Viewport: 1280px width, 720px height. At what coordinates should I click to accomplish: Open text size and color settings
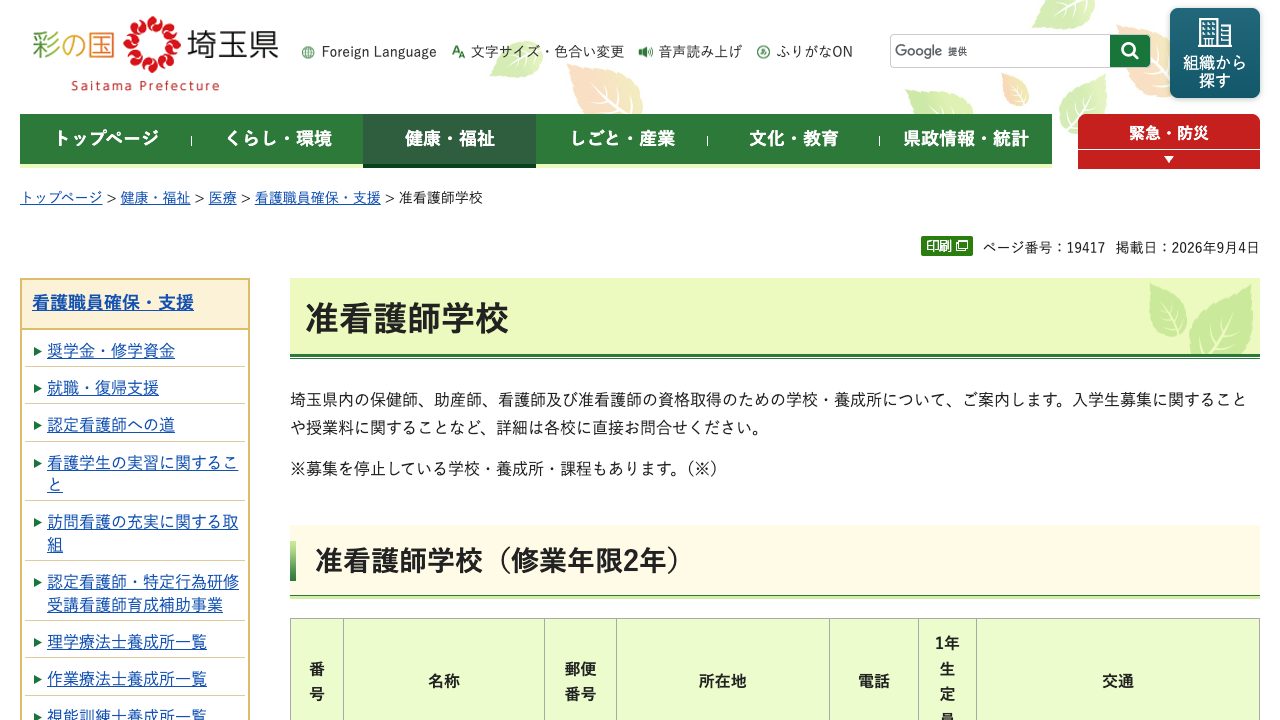coord(538,52)
